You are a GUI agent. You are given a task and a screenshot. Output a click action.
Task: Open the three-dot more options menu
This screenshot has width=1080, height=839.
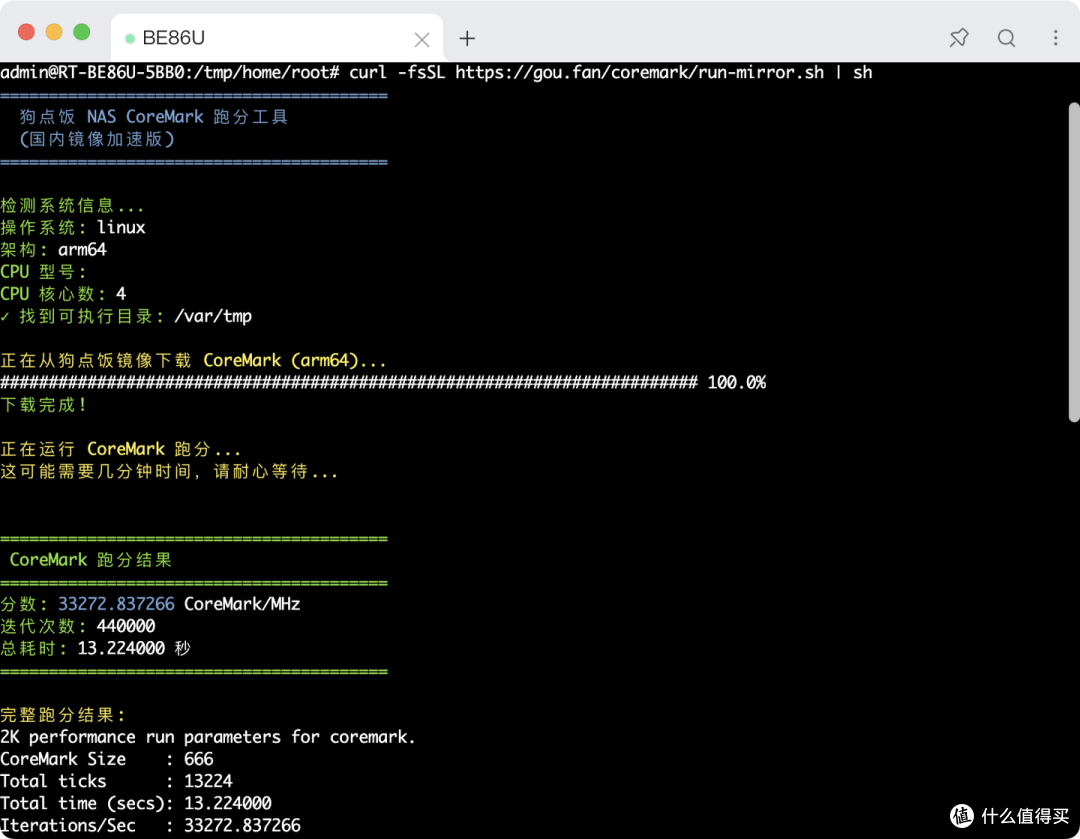(x=1055, y=38)
